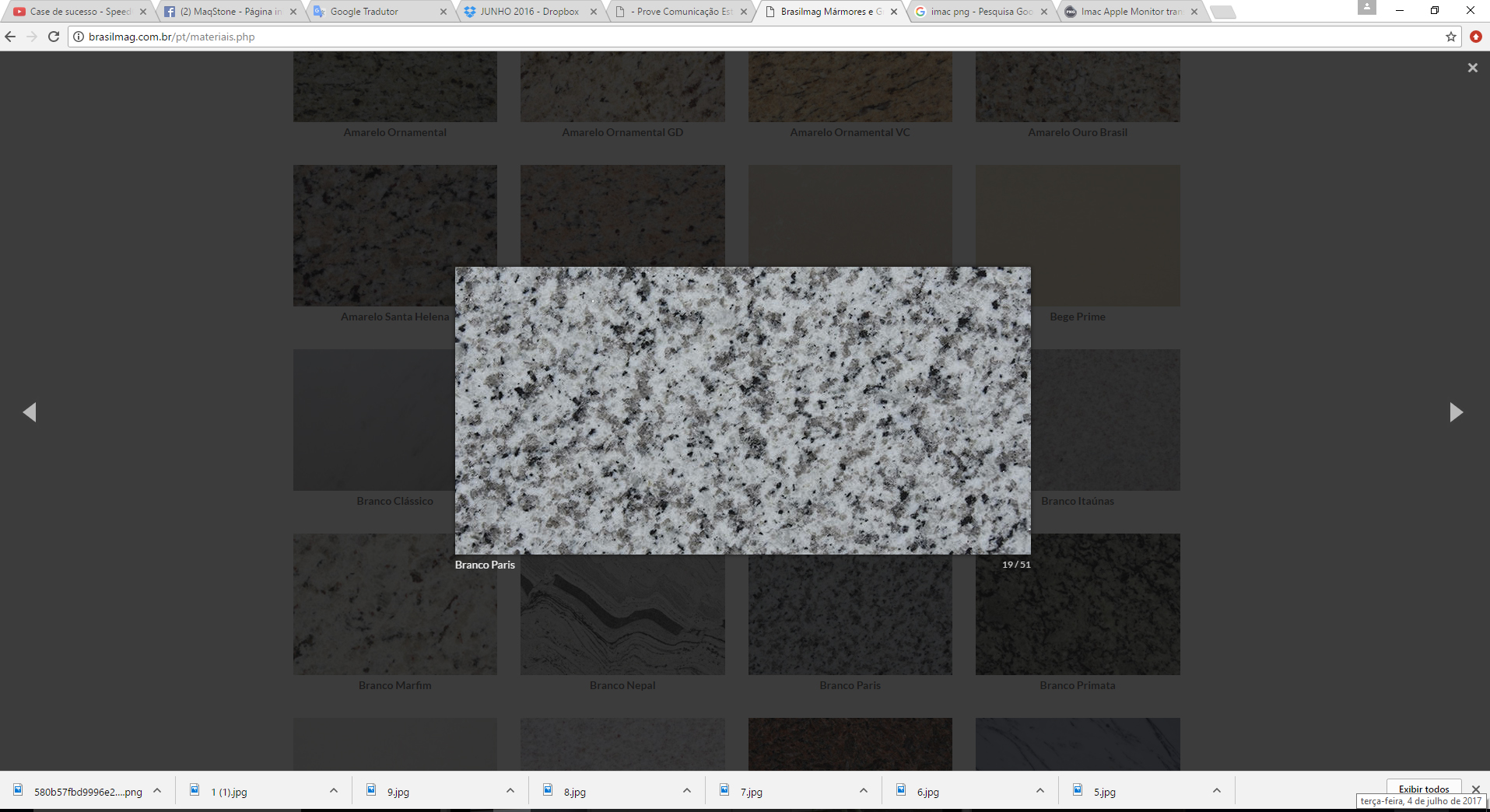This screenshot has width=1490, height=812.
Task: Switch to JUNHO 2016 Dropbox tab
Action: pyautogui.click(x=529, y=12)
